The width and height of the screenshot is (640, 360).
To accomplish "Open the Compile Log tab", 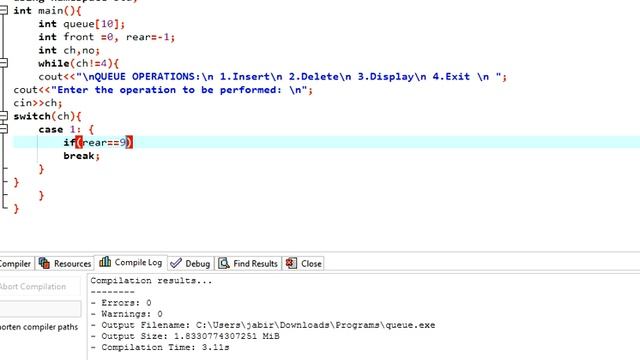I will click(131, 262).
